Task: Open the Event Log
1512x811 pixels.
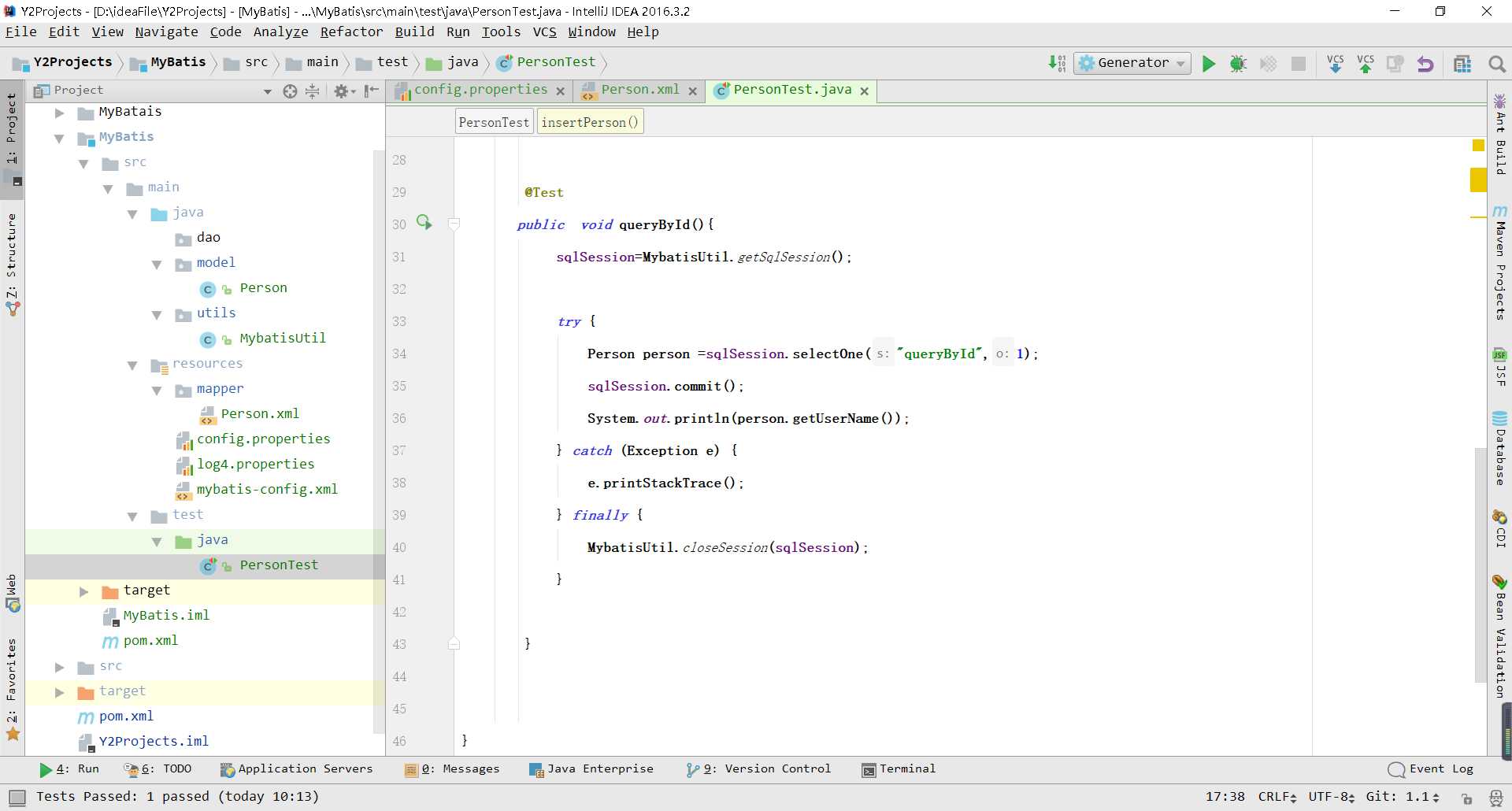Action: [x=1431, y=769]
